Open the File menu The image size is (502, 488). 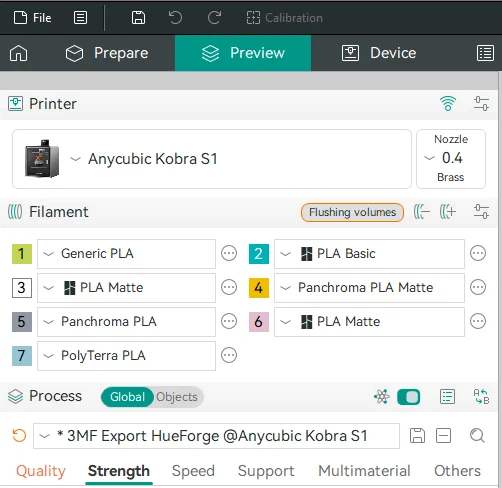[x=32, y=18]
